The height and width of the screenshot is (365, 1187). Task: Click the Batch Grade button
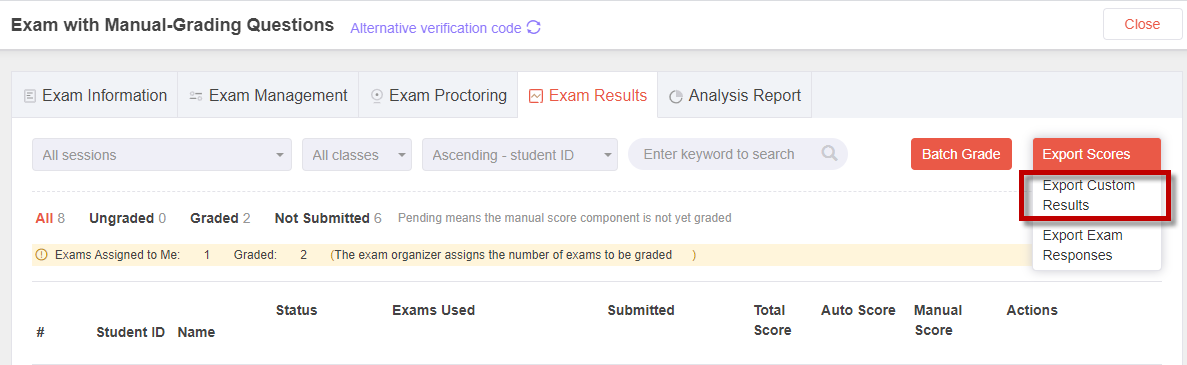pyautogui.click(x=961, y=154)
